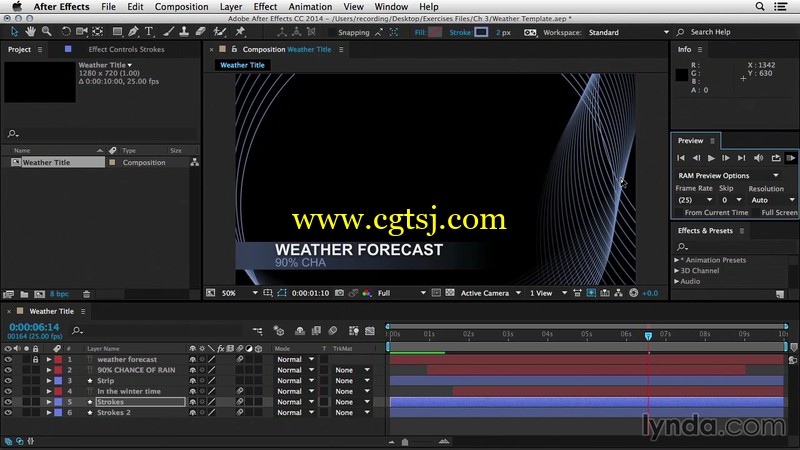Select the Hand tool
This screenshot has height=450, width=800.
coord(31,32)
